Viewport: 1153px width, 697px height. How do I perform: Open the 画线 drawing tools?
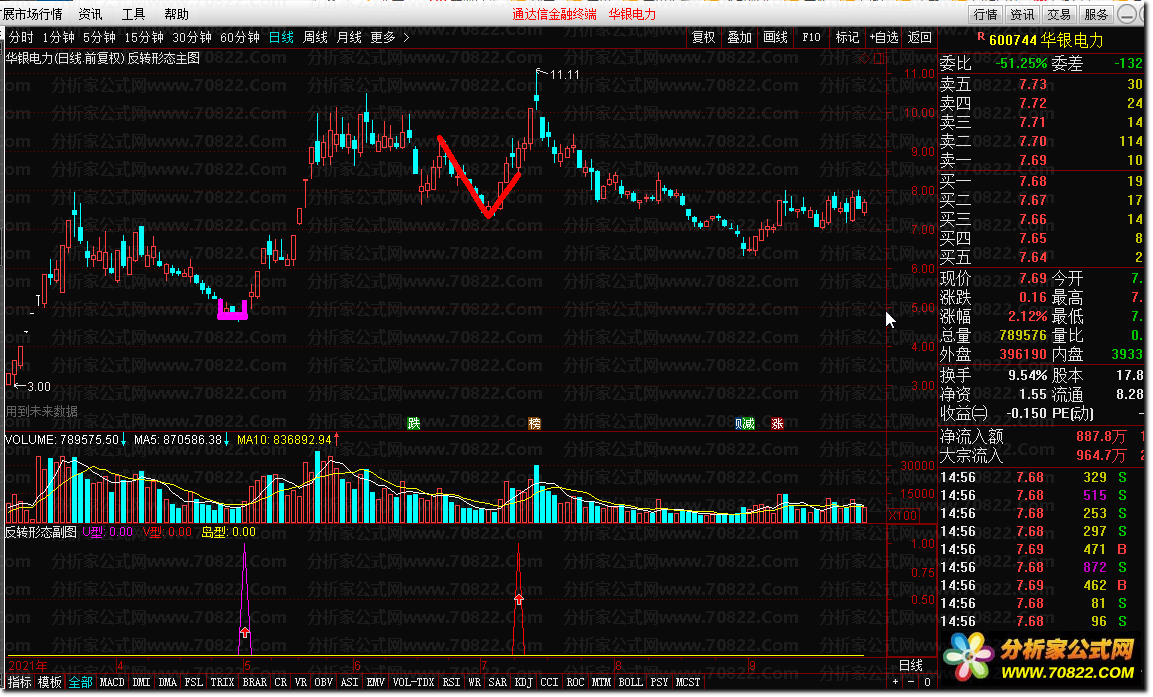[775, 37]
